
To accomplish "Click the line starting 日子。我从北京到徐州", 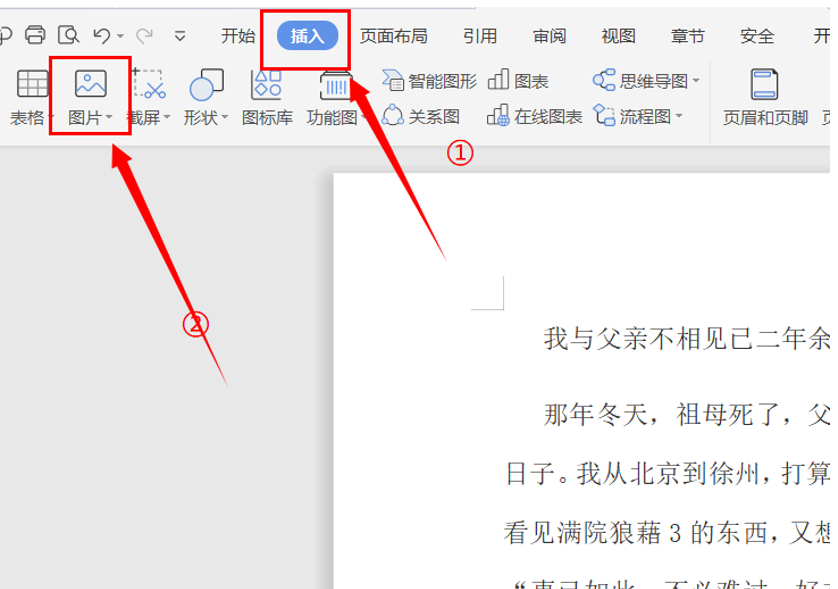I will (x=667, y=474).
